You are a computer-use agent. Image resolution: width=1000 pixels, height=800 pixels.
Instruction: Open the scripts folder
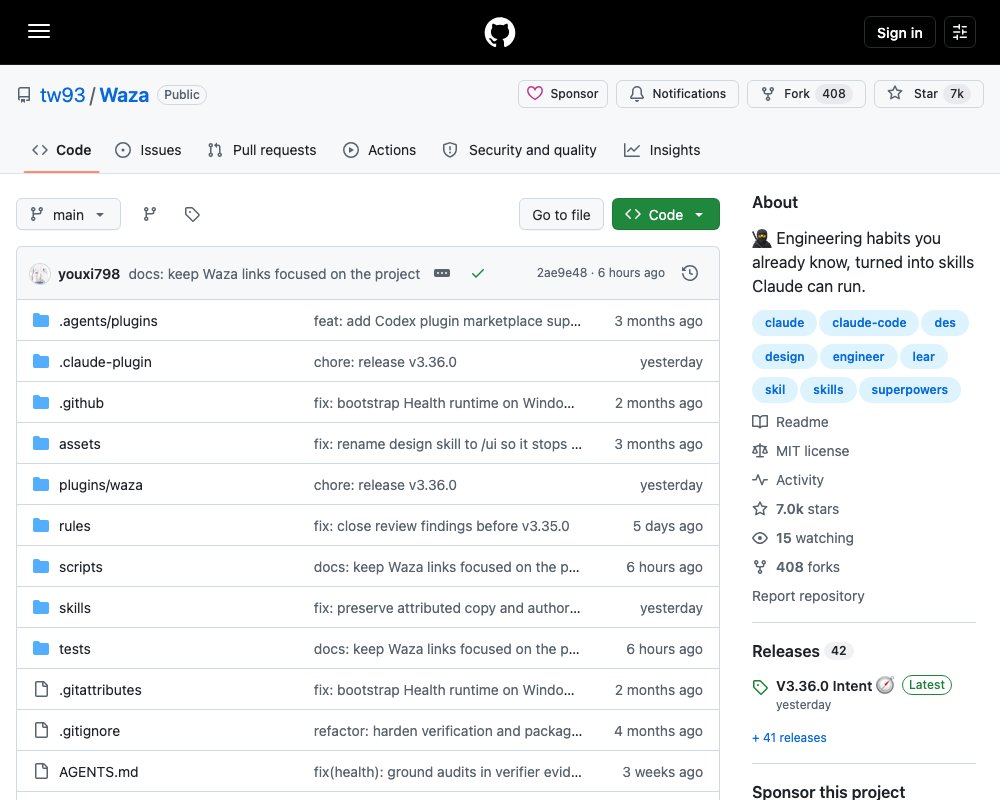coord(80,567)
